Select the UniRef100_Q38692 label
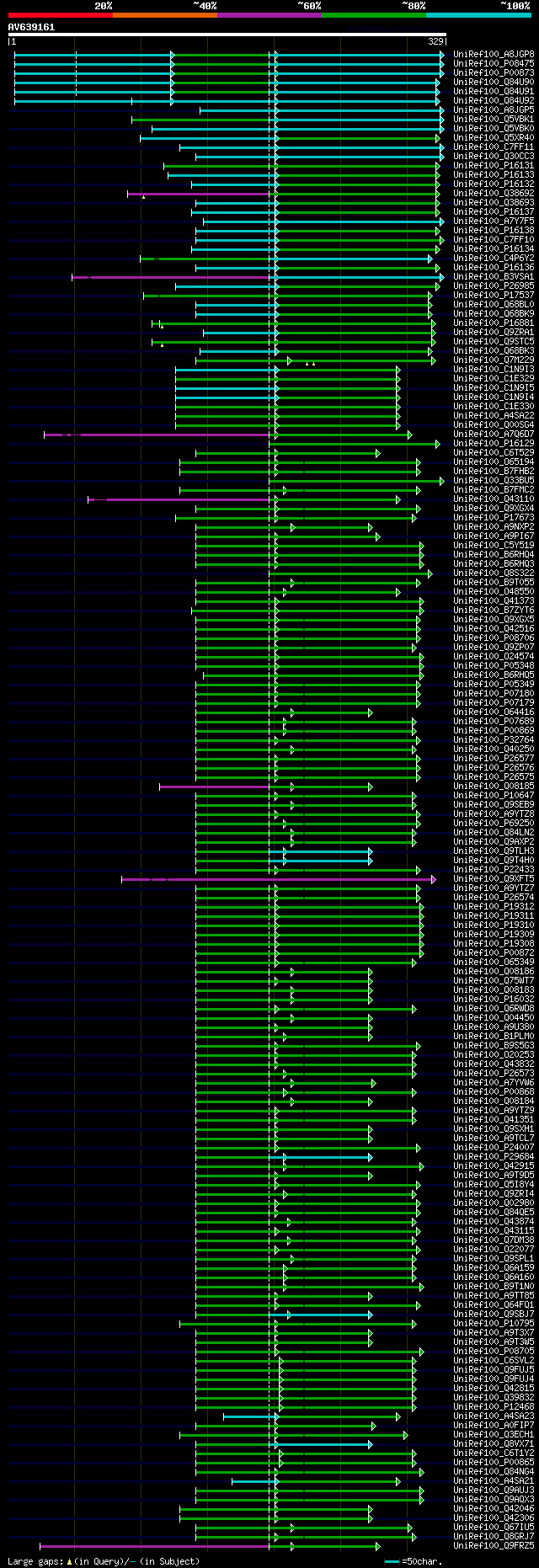 click(x=494, y=193)
